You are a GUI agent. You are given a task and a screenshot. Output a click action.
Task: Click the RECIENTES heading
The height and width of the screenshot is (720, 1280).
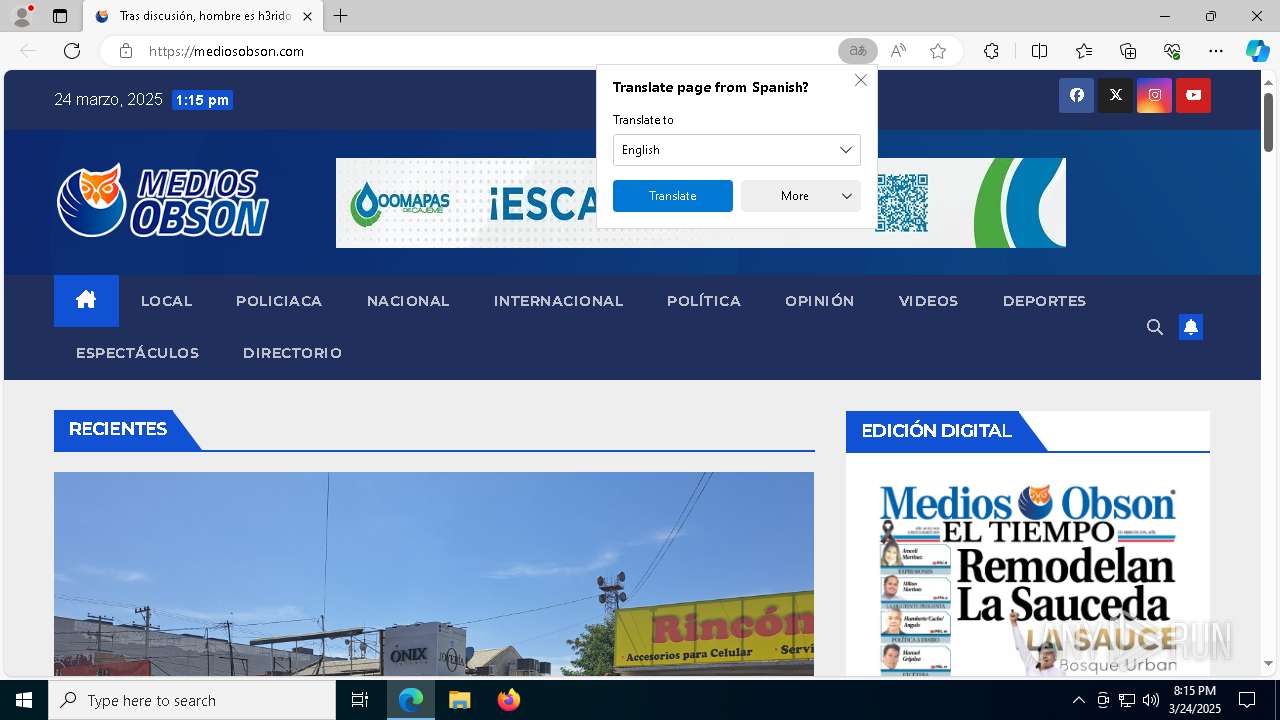118,429
